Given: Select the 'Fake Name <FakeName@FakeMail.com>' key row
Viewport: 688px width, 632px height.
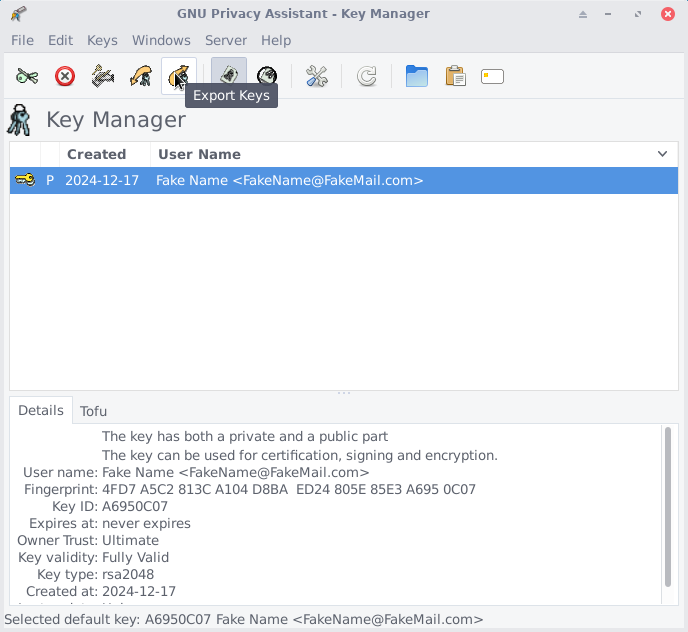Looking at the screenshot, I should coord(344,180).
